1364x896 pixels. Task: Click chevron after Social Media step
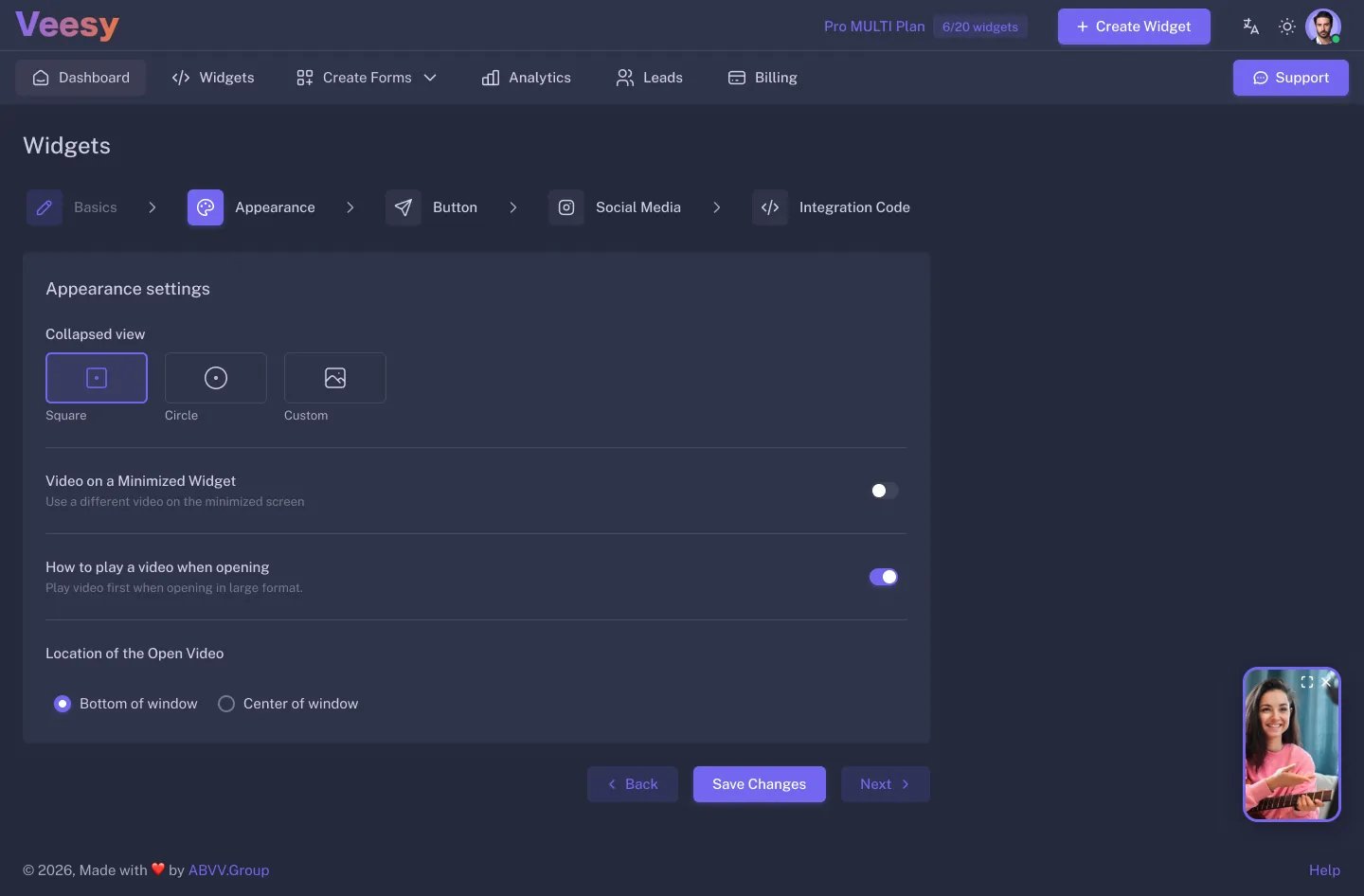(717, 207)
